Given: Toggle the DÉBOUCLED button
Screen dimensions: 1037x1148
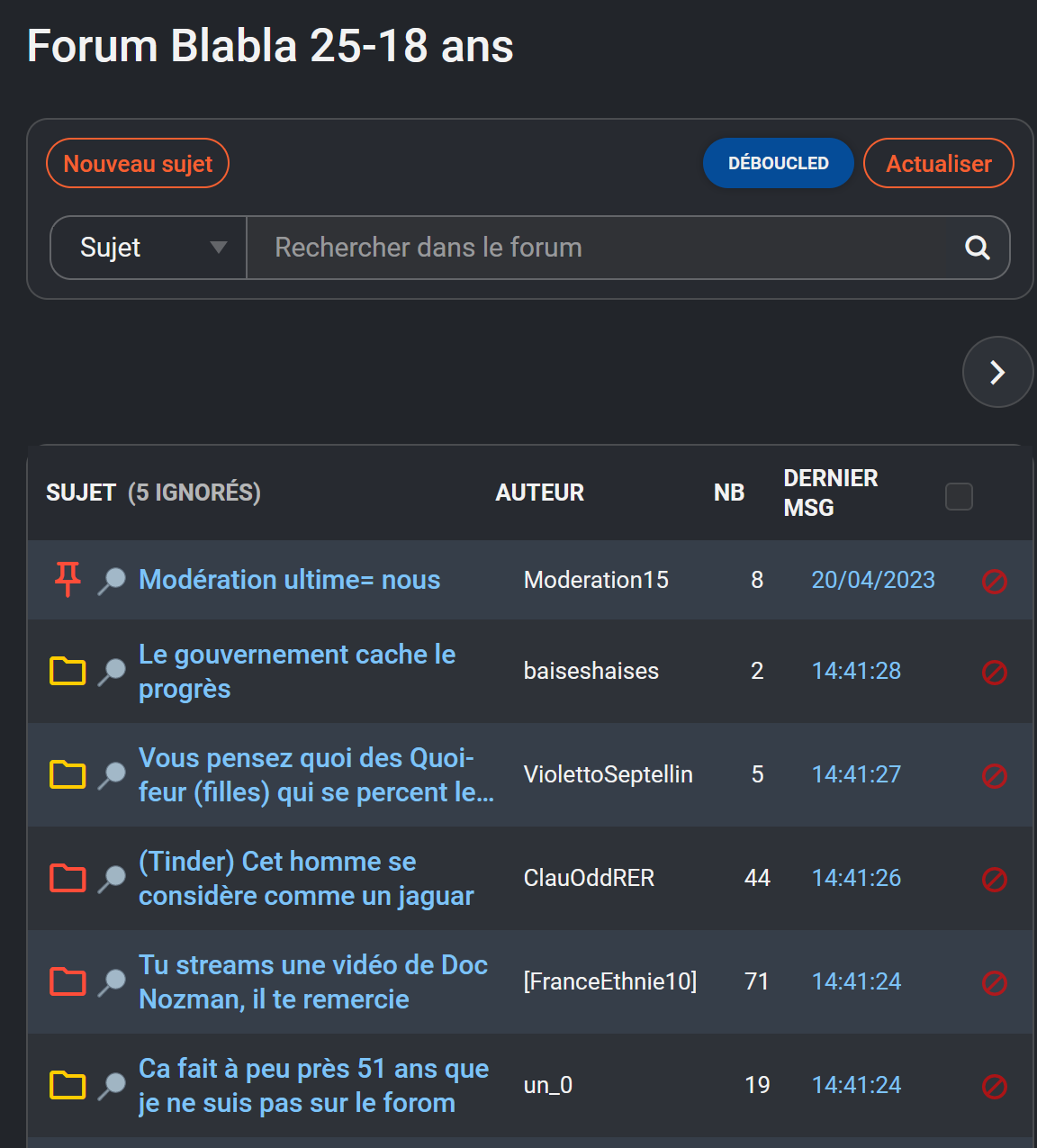Looking at the screenshot, I should pyautogui.click(x=778, y=163).
